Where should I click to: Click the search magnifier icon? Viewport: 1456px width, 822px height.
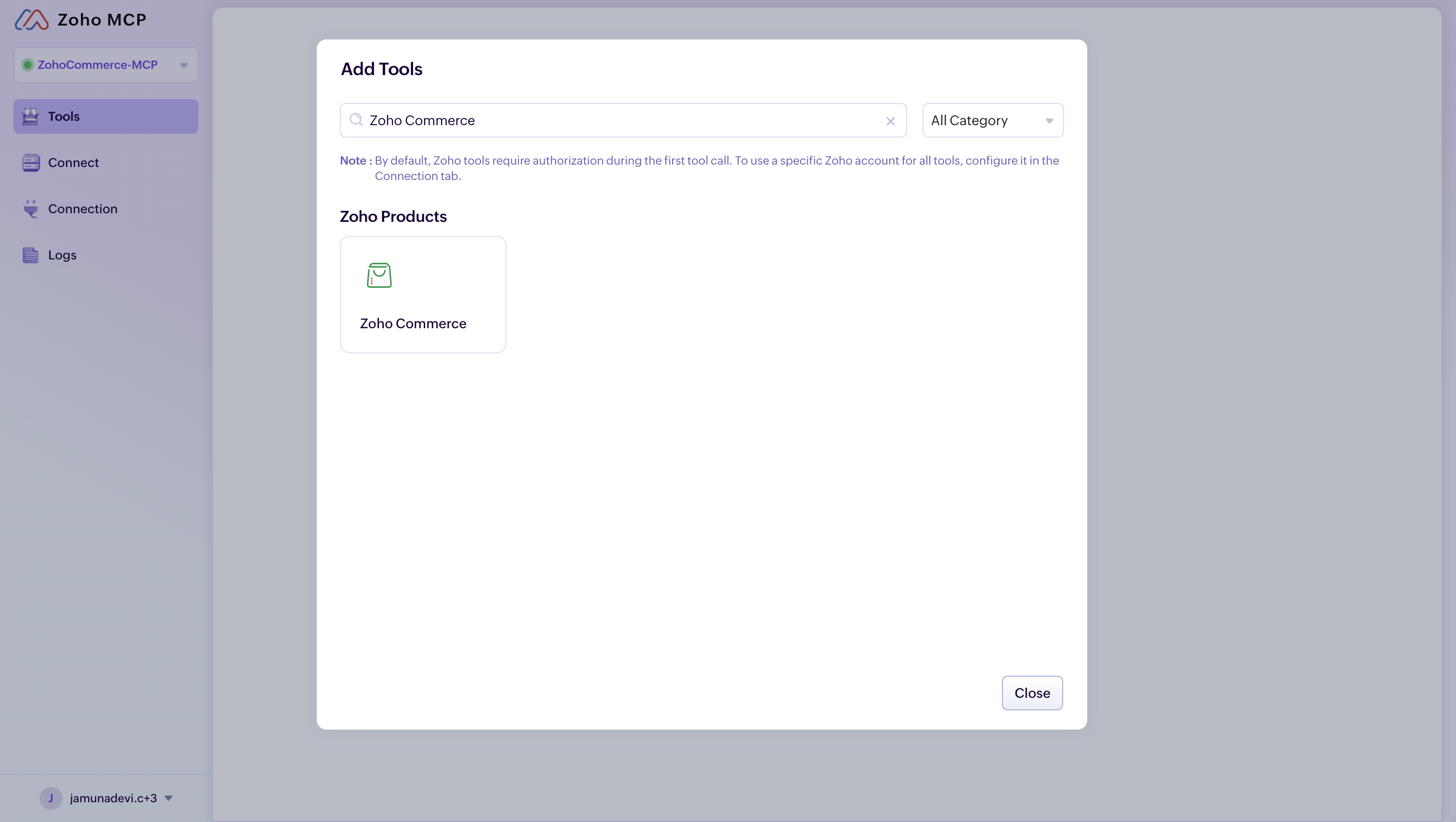356,120
